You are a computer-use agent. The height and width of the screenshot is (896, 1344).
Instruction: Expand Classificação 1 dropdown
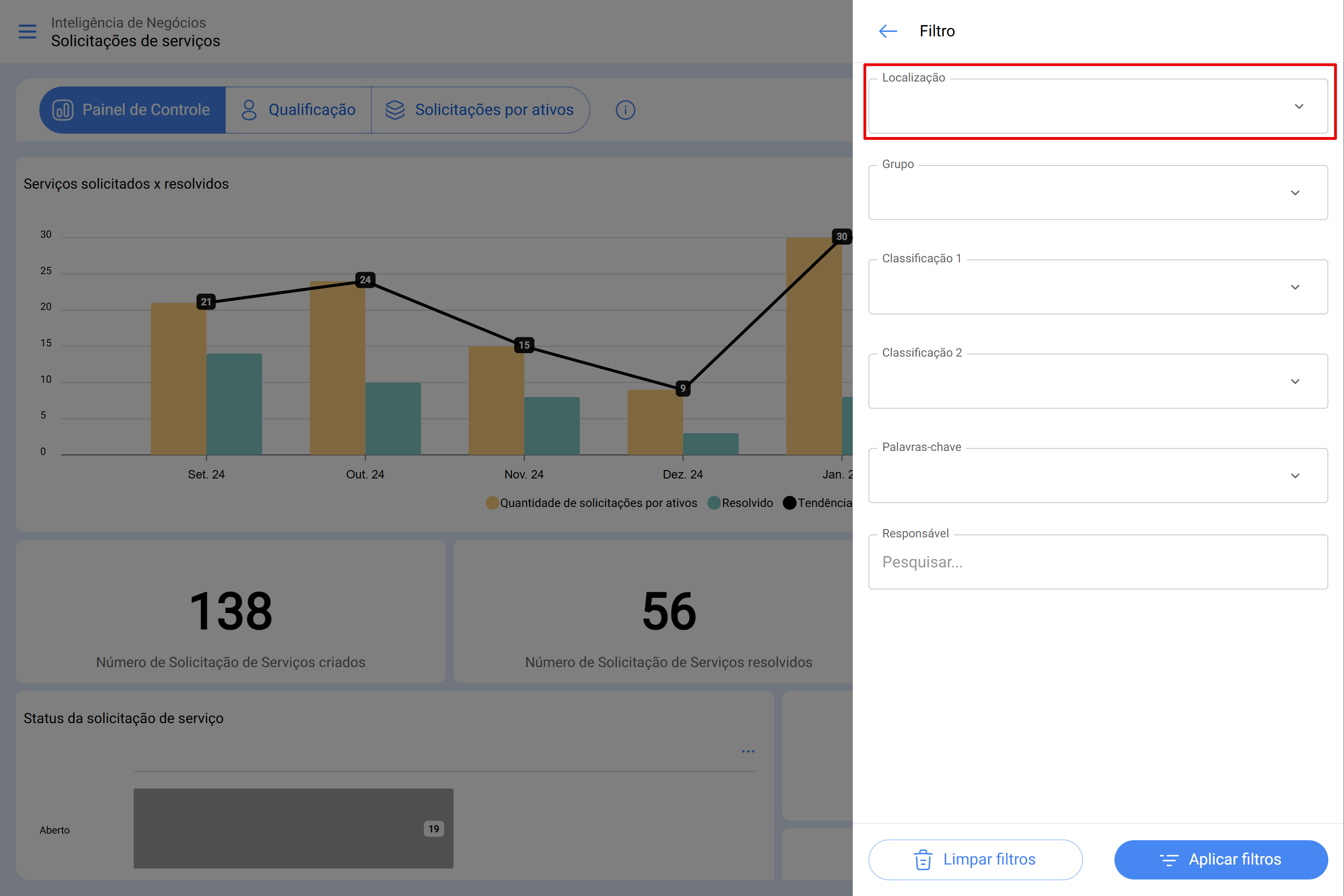pos(1098,287)
